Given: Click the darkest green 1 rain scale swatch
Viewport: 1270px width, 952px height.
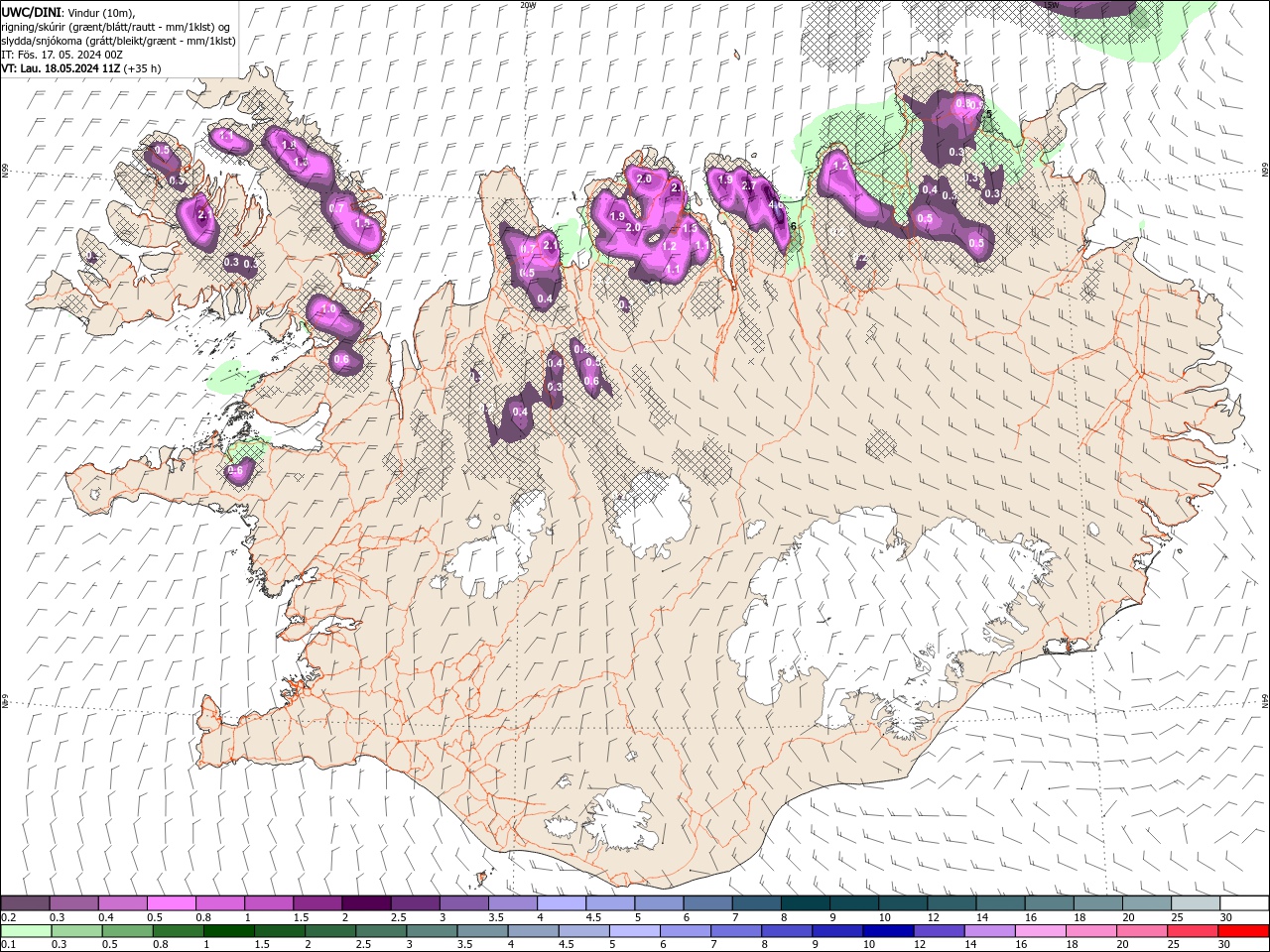Looking at the screenshot, I should [228, 930].
